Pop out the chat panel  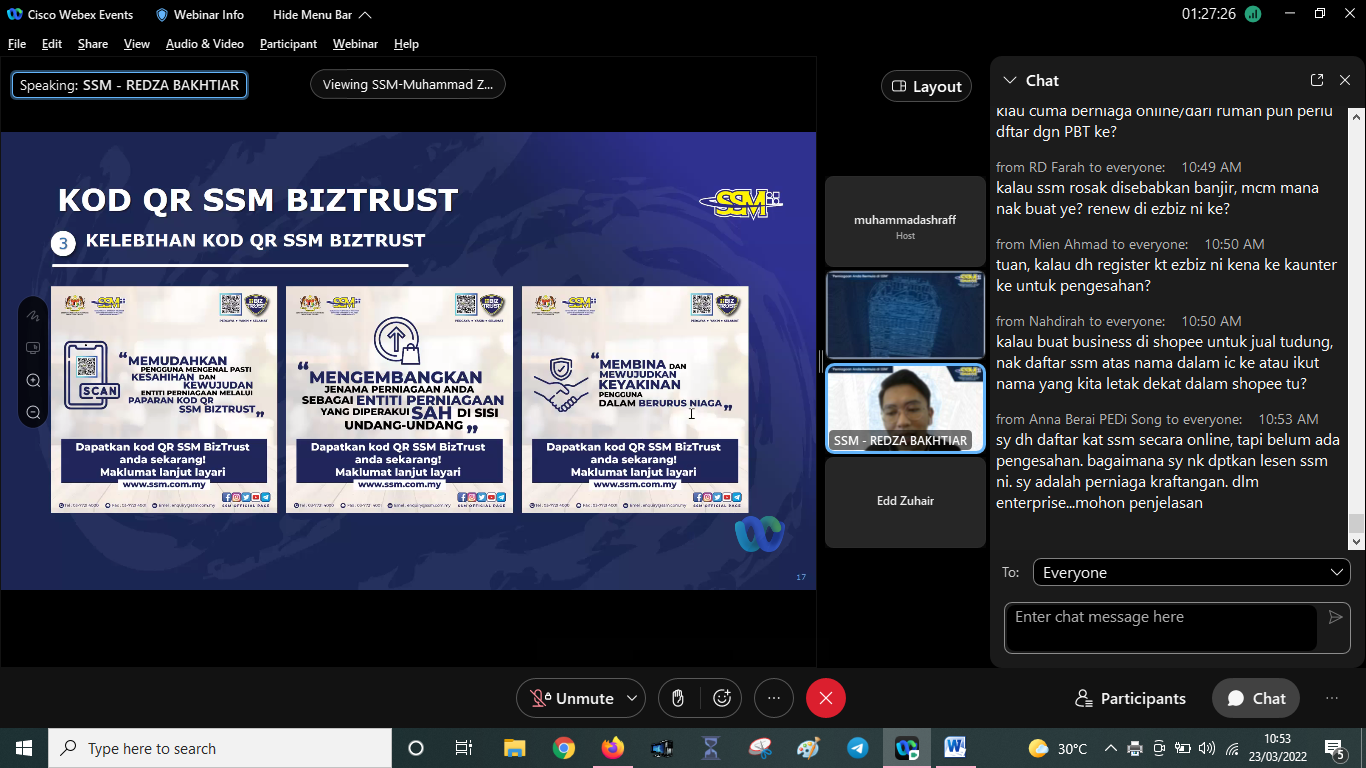tap(1317, 80)
